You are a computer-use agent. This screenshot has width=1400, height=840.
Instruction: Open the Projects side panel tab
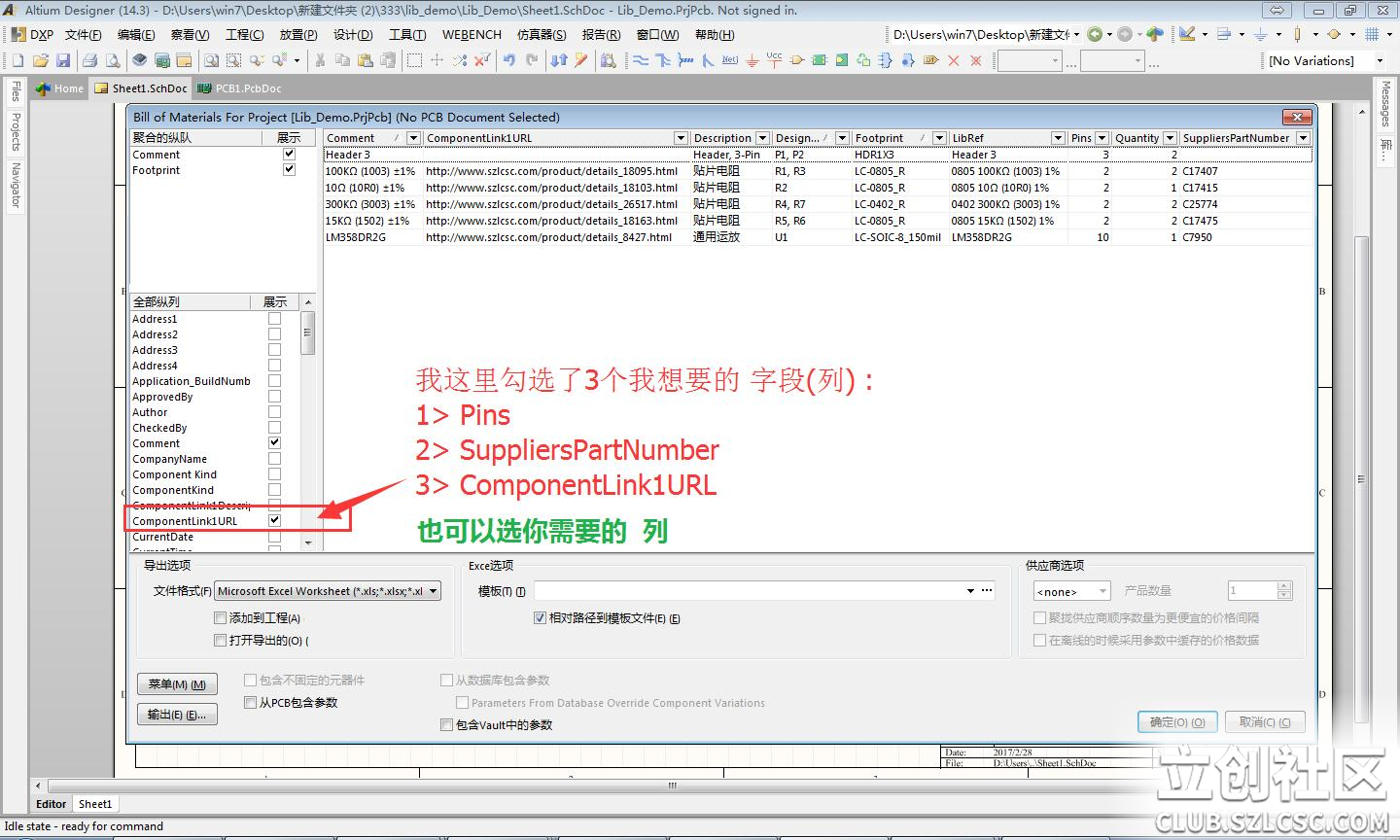coord(16,131)
